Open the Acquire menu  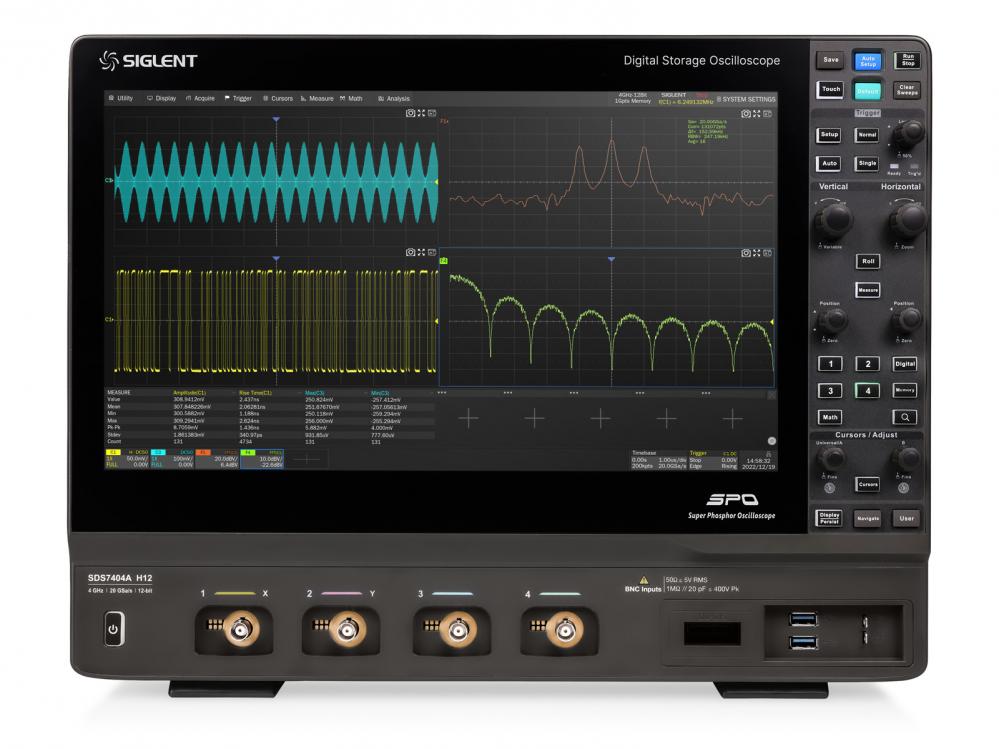(x=203, y=98)
